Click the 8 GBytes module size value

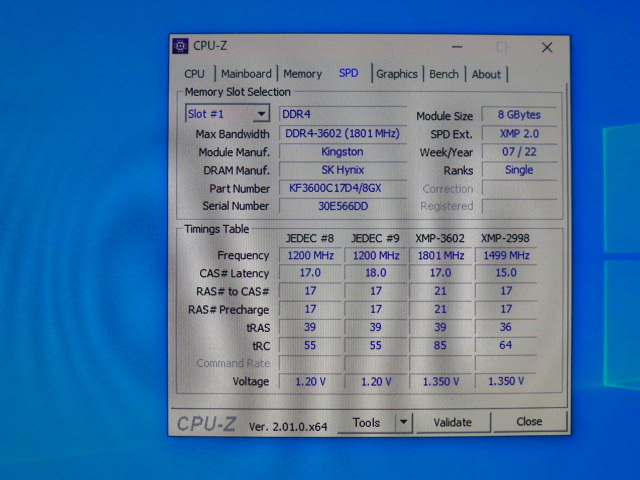pos(519,115)
